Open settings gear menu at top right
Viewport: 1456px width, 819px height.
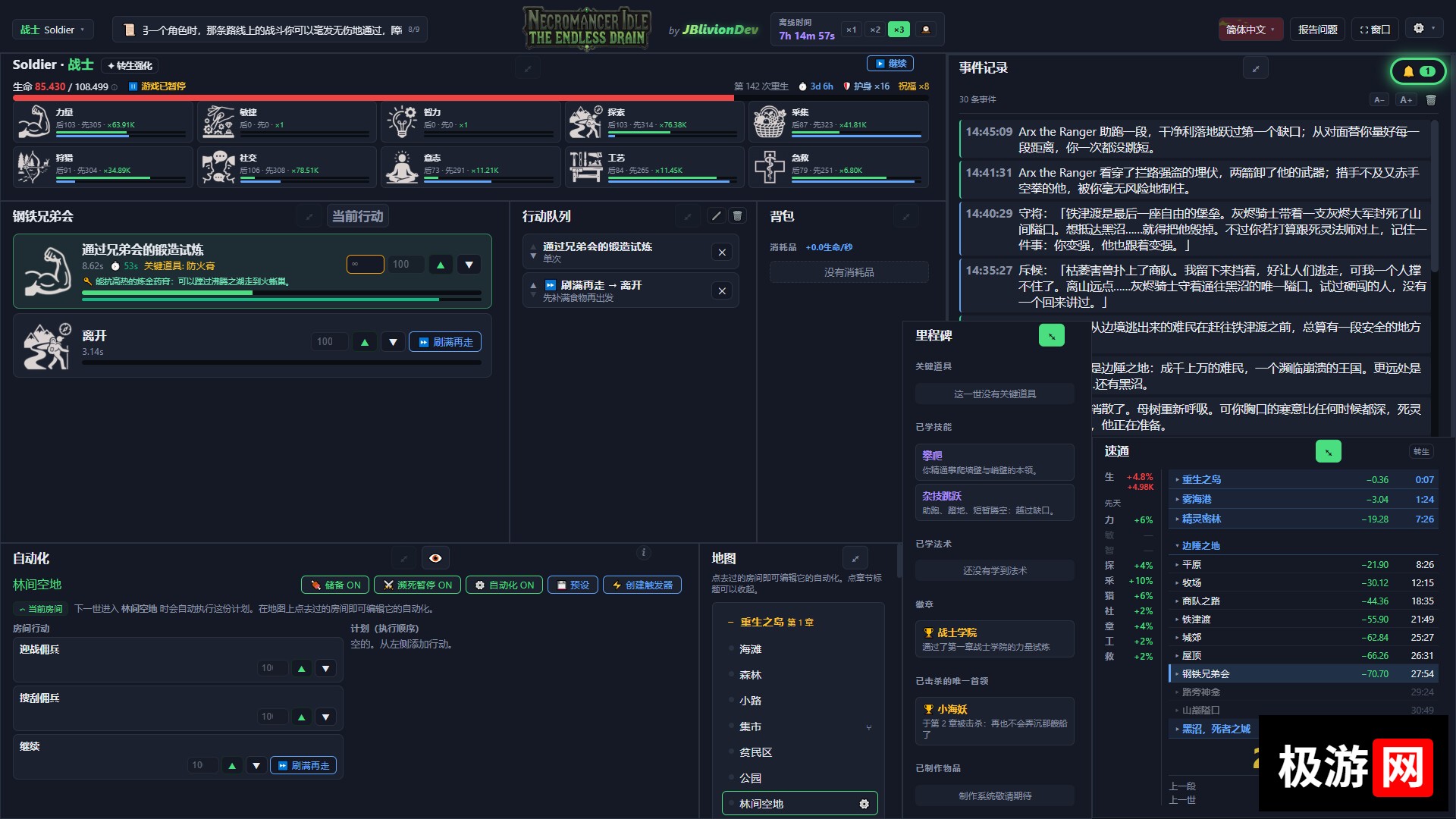(x=1424, y=29)
